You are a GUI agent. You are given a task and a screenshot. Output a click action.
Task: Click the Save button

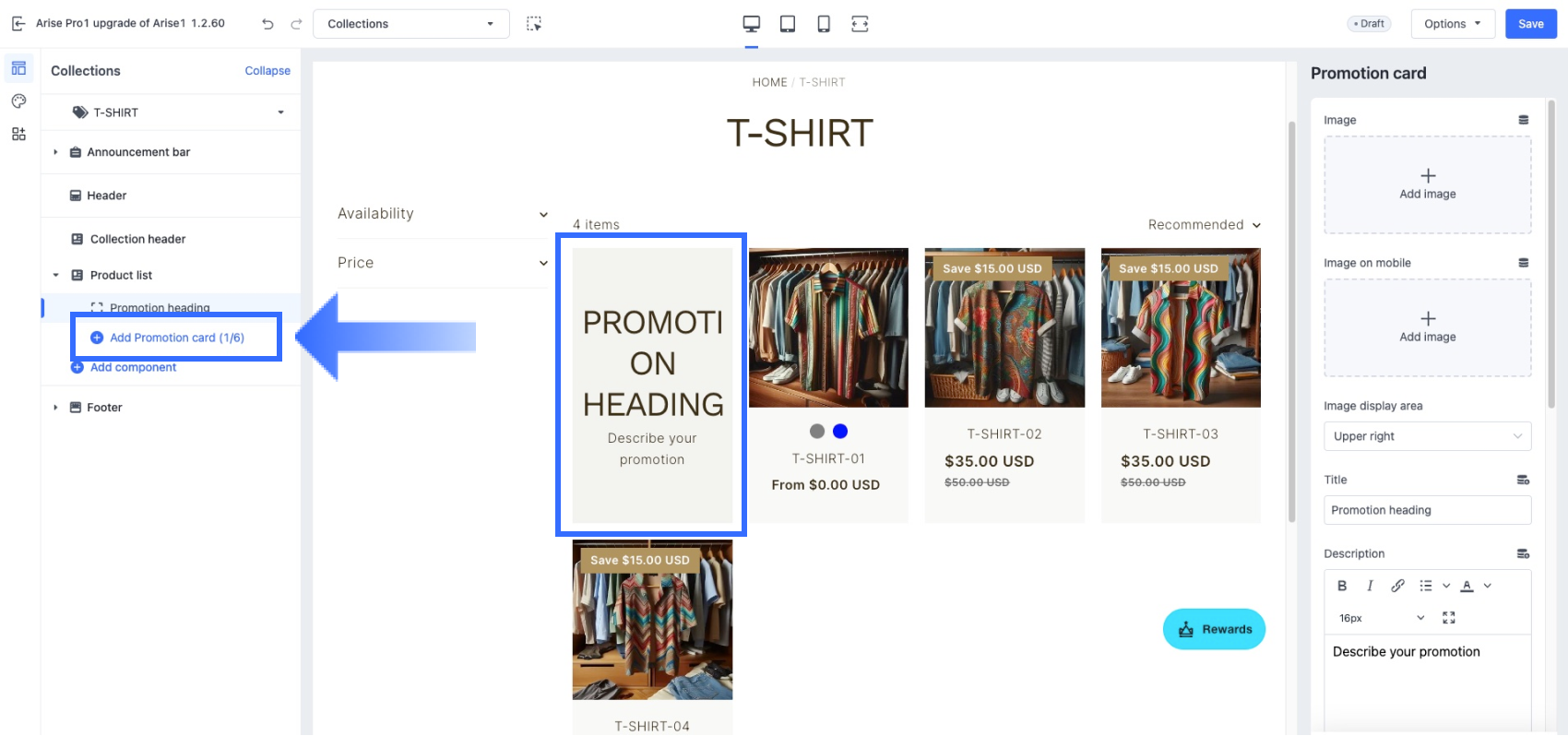point(1530,24)
